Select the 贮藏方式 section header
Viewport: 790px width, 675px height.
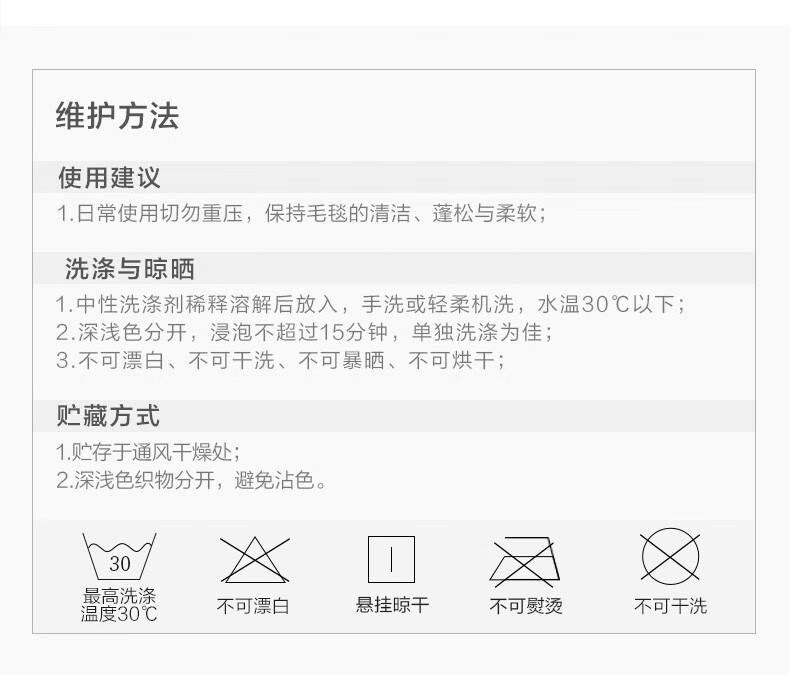coord(108,416)
